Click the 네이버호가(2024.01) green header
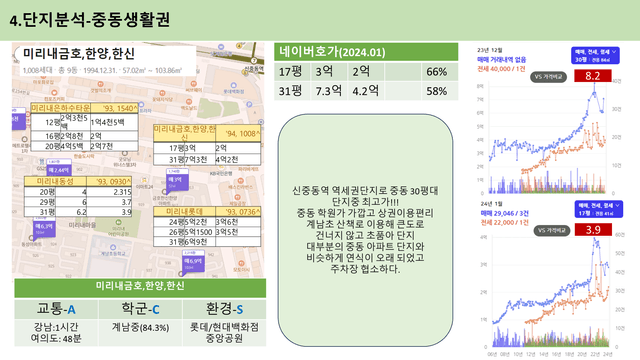 [366, 52]
